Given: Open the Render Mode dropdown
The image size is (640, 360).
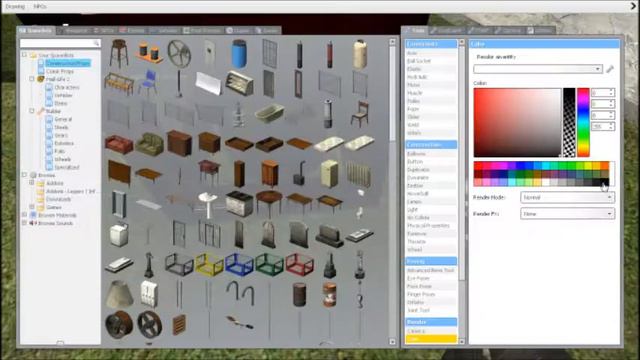Looking at the screenshot, I should point(567,198).
